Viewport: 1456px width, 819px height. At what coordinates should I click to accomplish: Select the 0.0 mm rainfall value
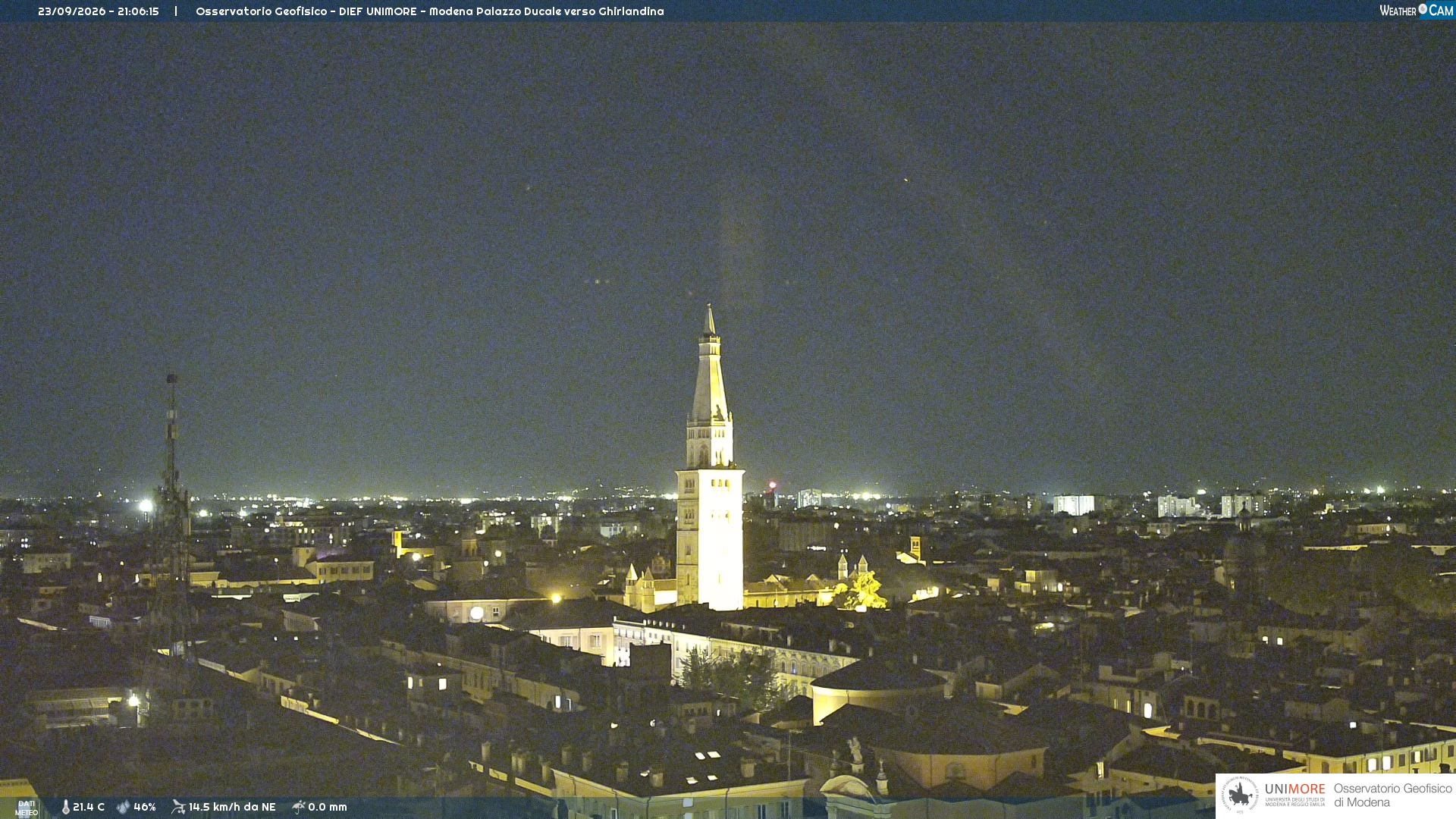[x=328, y=807]
